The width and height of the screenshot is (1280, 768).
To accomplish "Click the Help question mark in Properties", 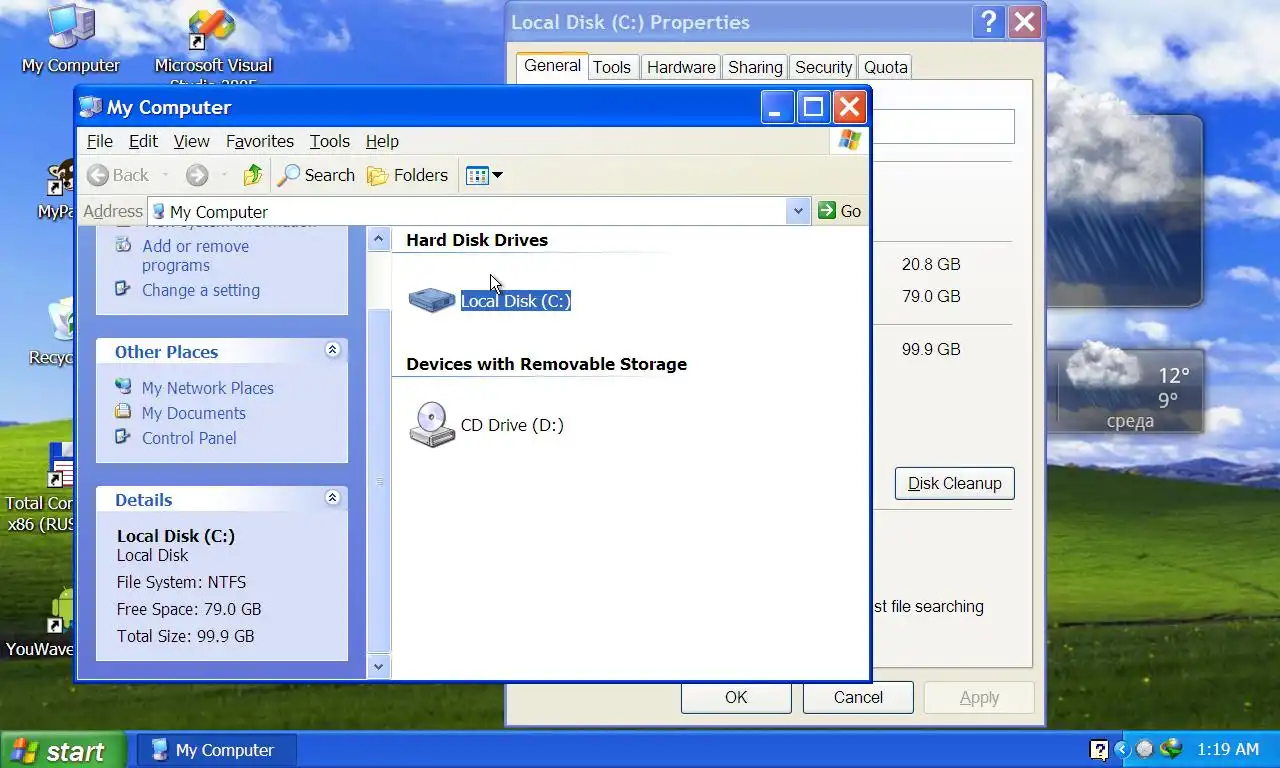I will click(988, 22).
